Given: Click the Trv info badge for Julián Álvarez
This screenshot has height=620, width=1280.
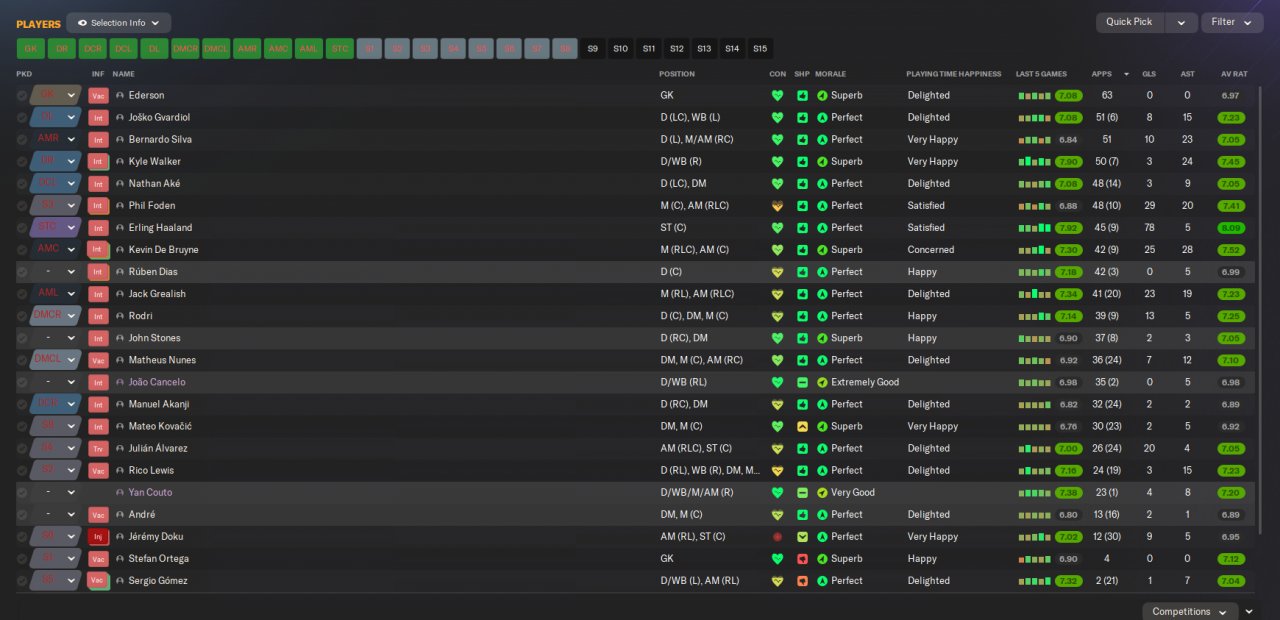Looking at the screenshot, I should click(98, 449).
